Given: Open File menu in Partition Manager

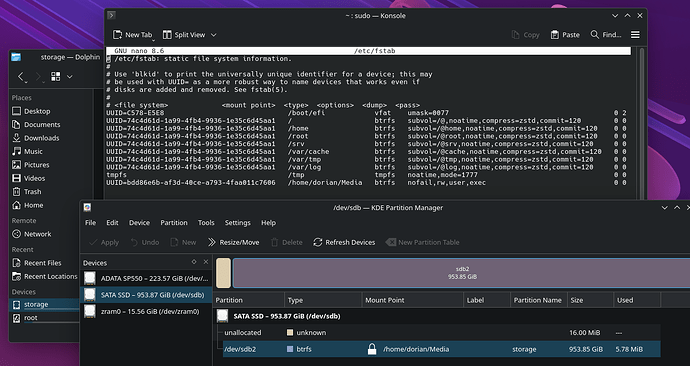Looking at the screenshot, I should [x=90, y=223].
